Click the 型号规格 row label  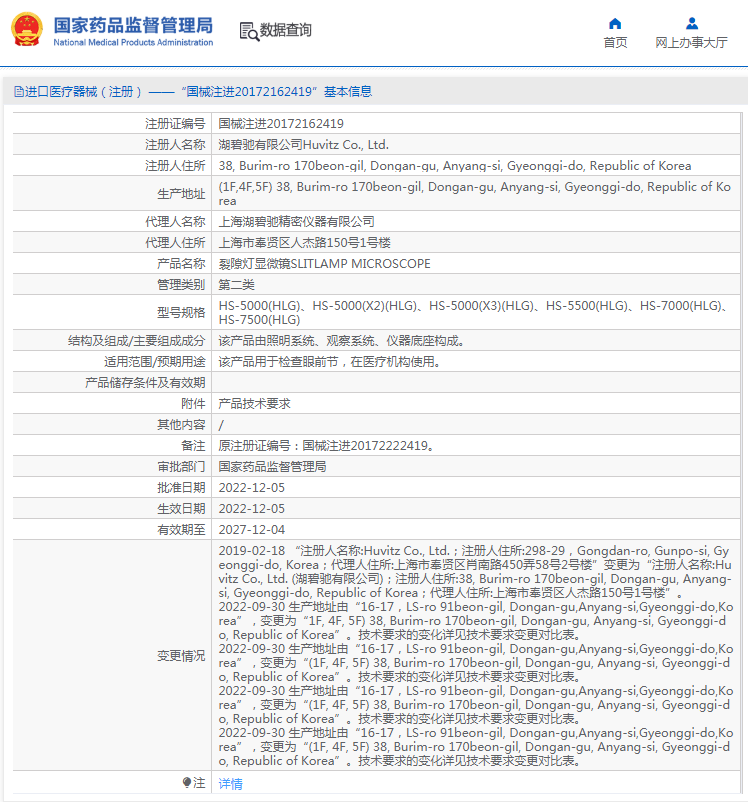[x=180, y=312]
